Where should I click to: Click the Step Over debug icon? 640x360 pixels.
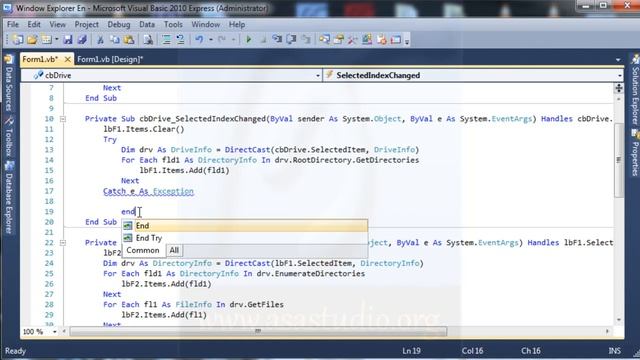coord(291,40)
